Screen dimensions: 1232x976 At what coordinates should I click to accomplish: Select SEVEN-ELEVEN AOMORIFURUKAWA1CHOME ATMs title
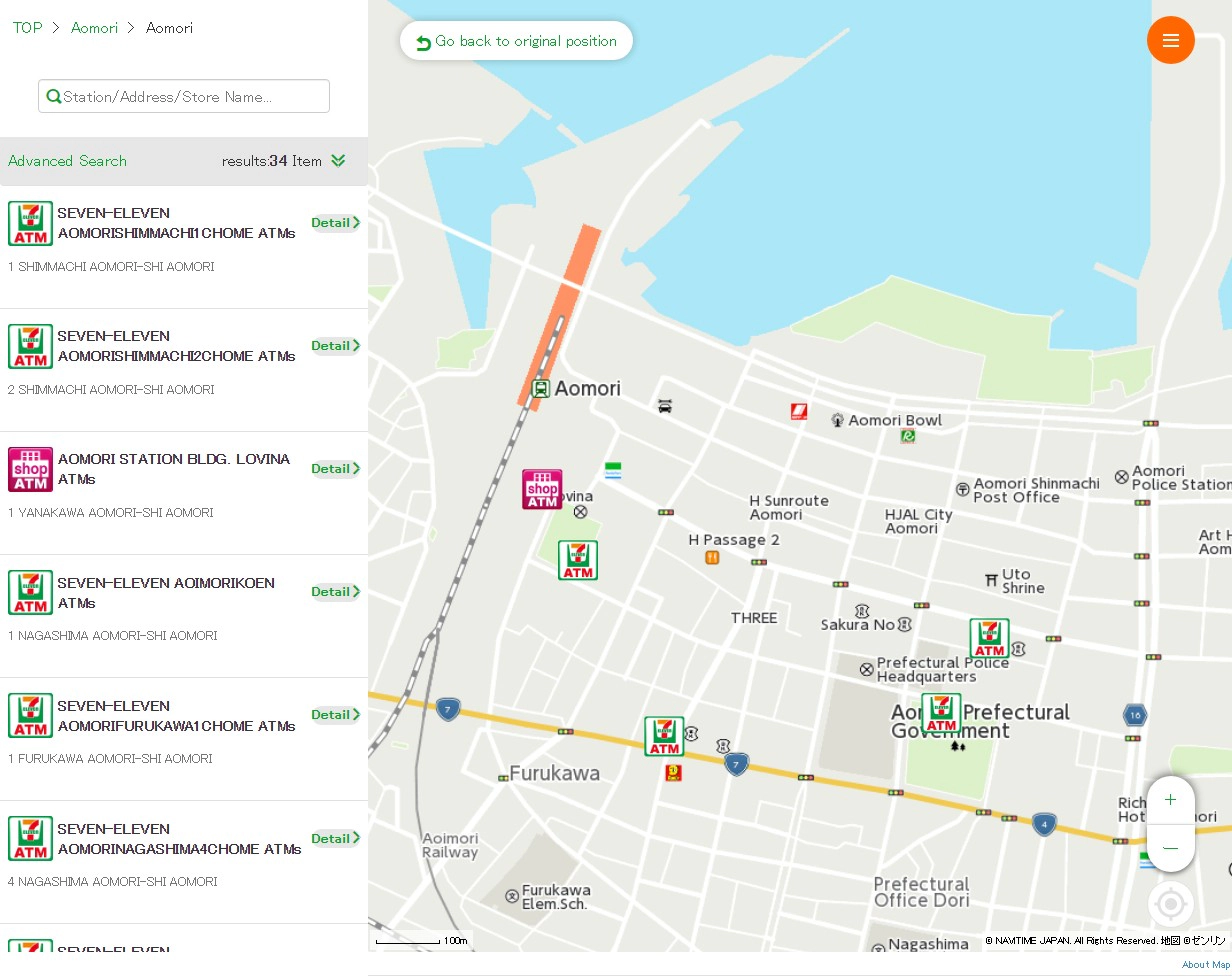[x=177, y=715]
